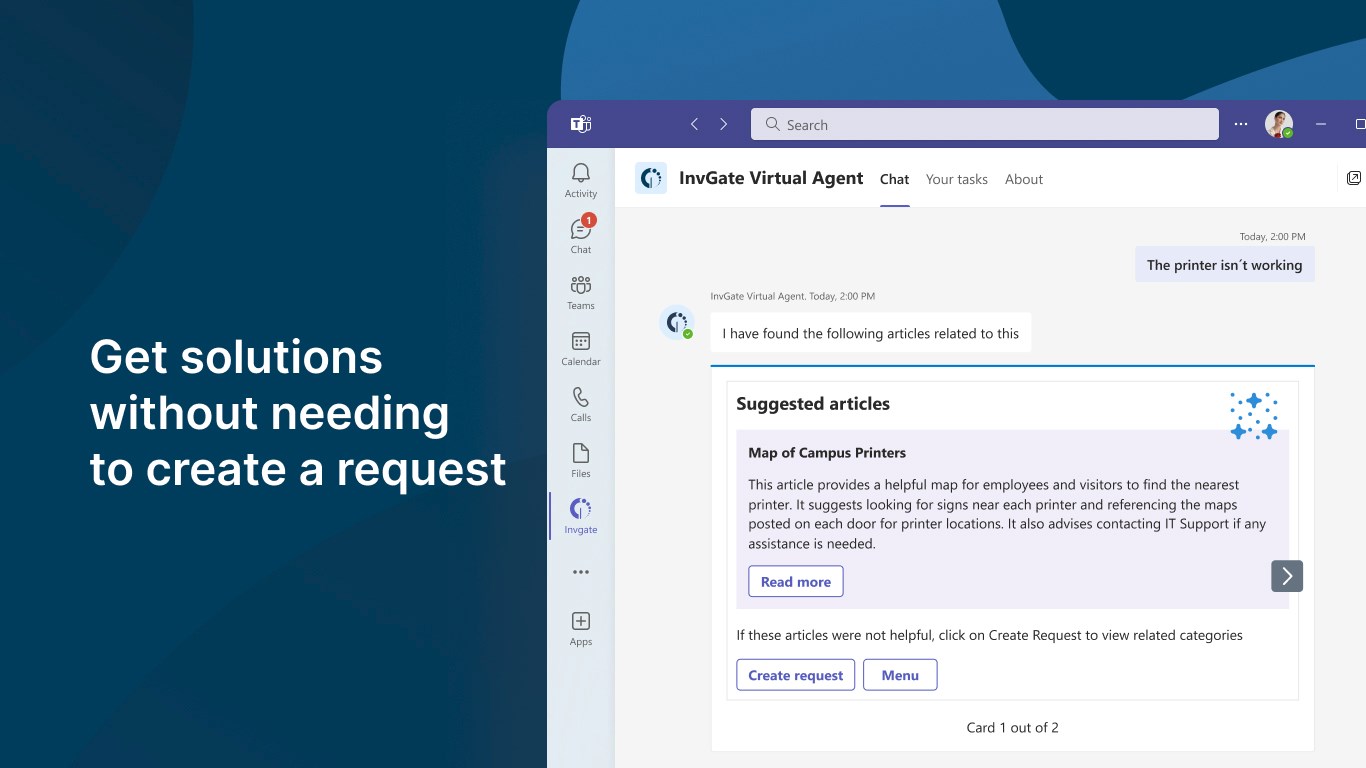Open the Apps store in sidebar

[x=581, y=629]
